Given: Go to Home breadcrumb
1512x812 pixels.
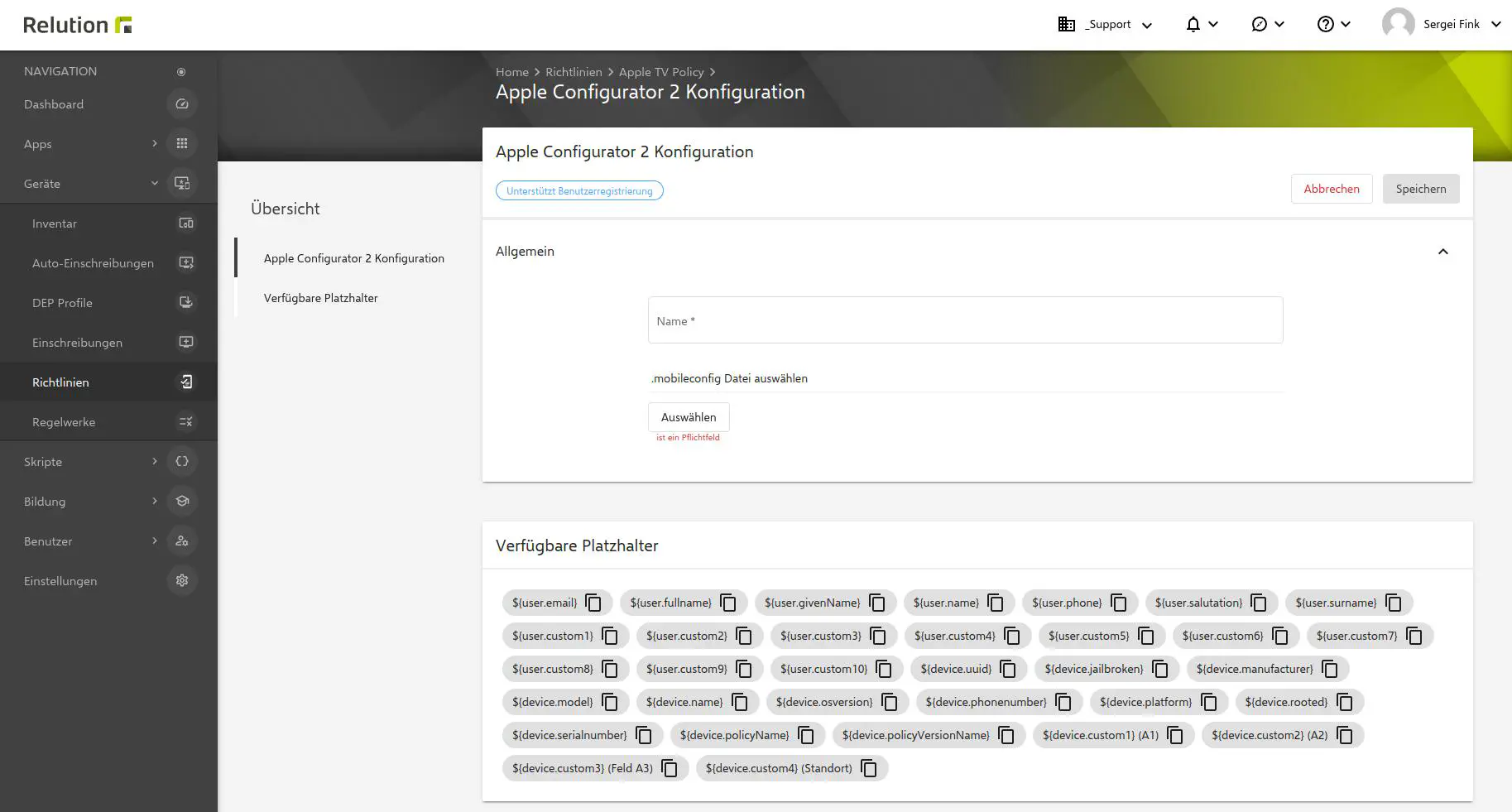Looking at the screenshot, I should (512, 72).
